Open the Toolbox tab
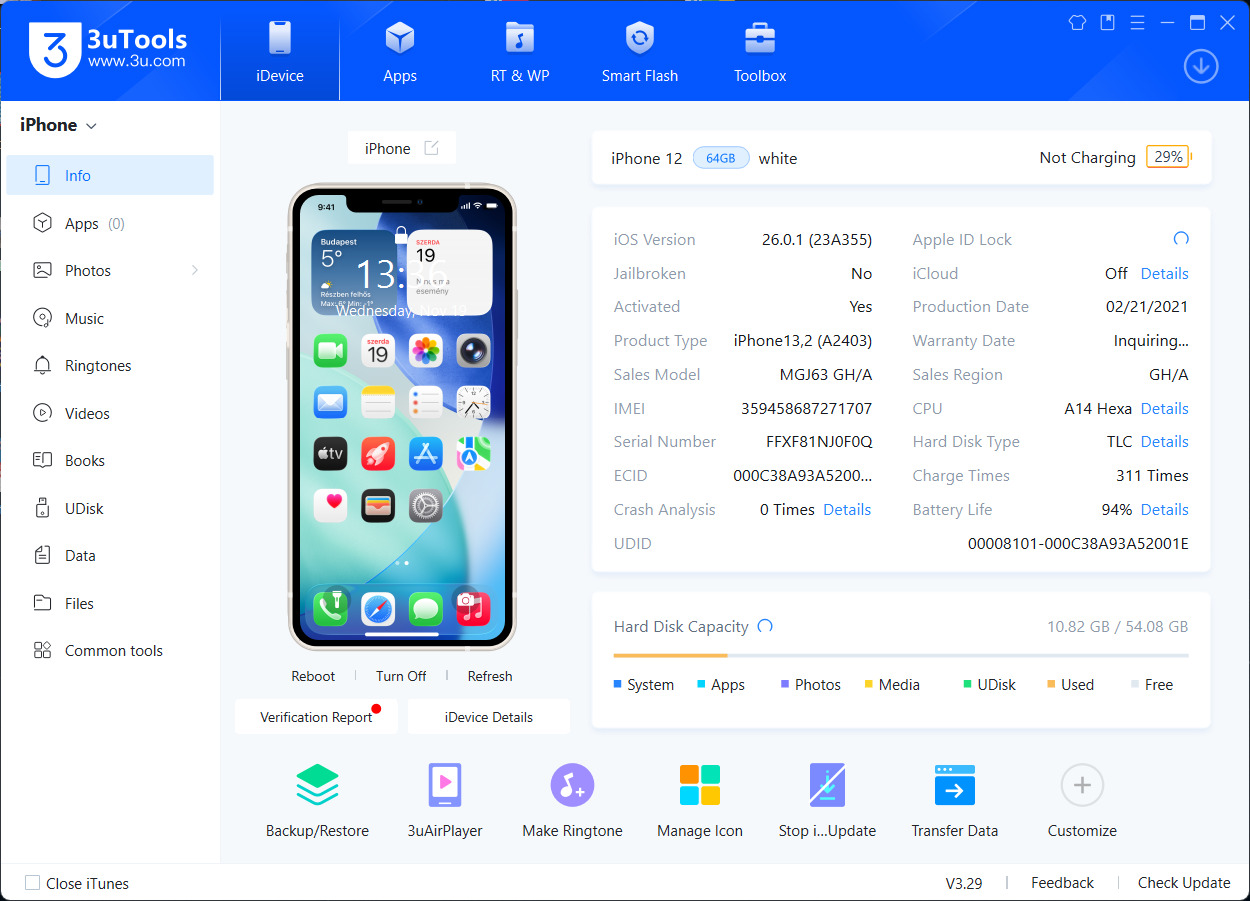 [760, 51]
